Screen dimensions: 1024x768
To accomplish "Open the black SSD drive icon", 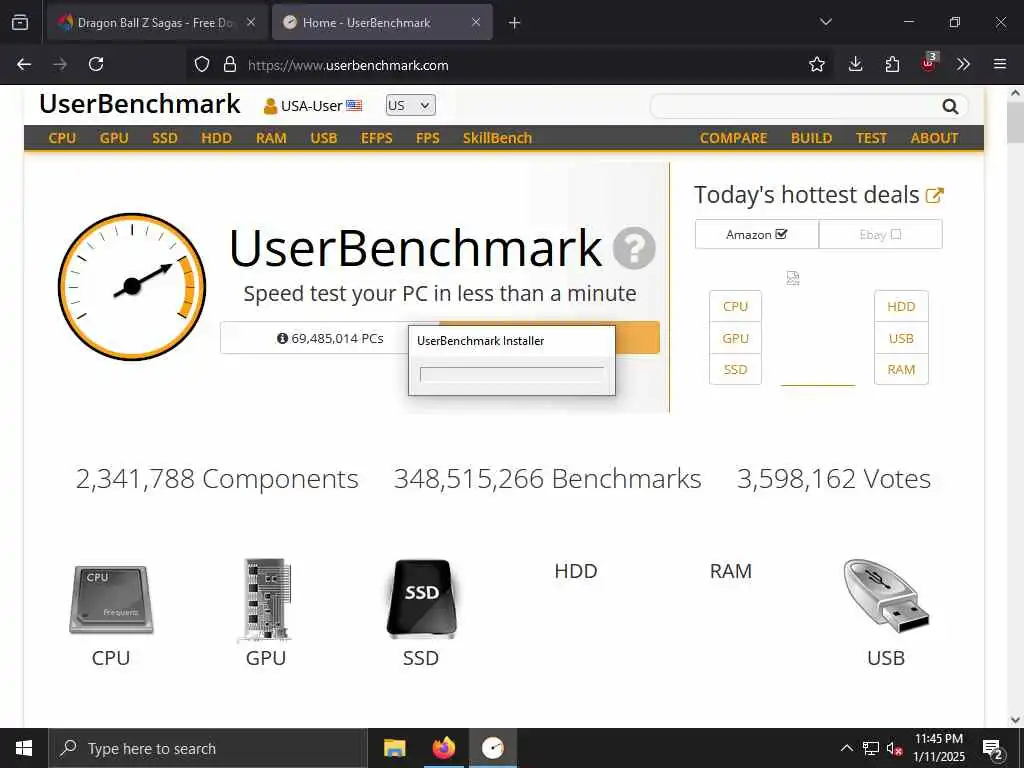I will tap(421, 599).
